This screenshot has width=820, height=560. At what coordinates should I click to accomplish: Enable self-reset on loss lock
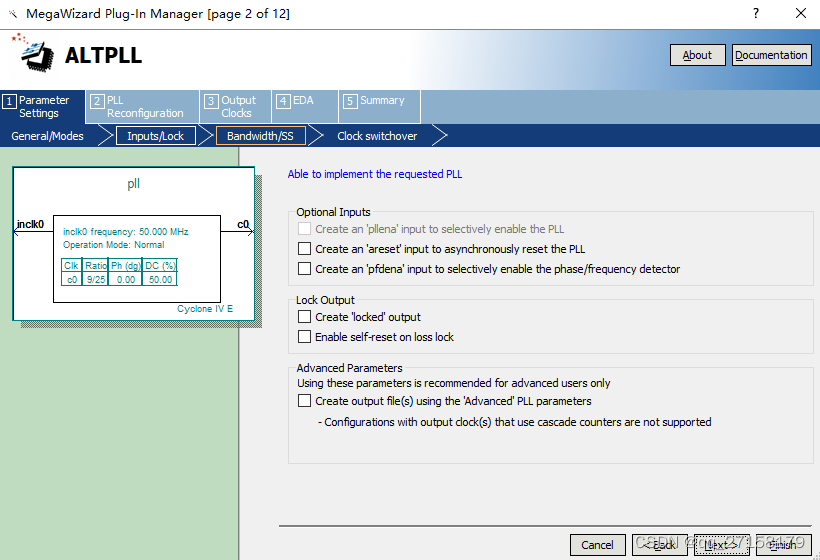(304, 336)
